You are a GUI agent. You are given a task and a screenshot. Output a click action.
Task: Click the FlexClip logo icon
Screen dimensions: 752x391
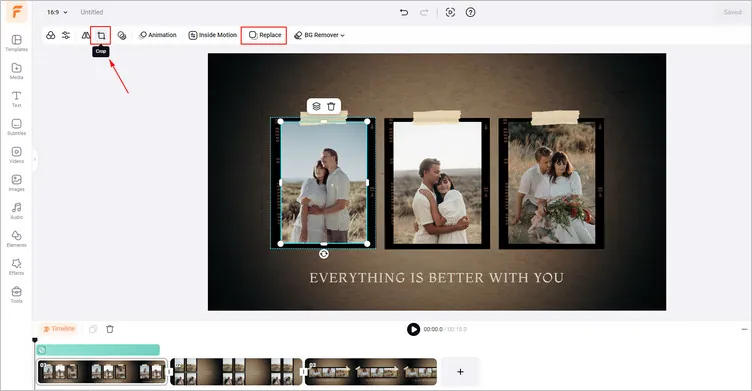(16, 12)
